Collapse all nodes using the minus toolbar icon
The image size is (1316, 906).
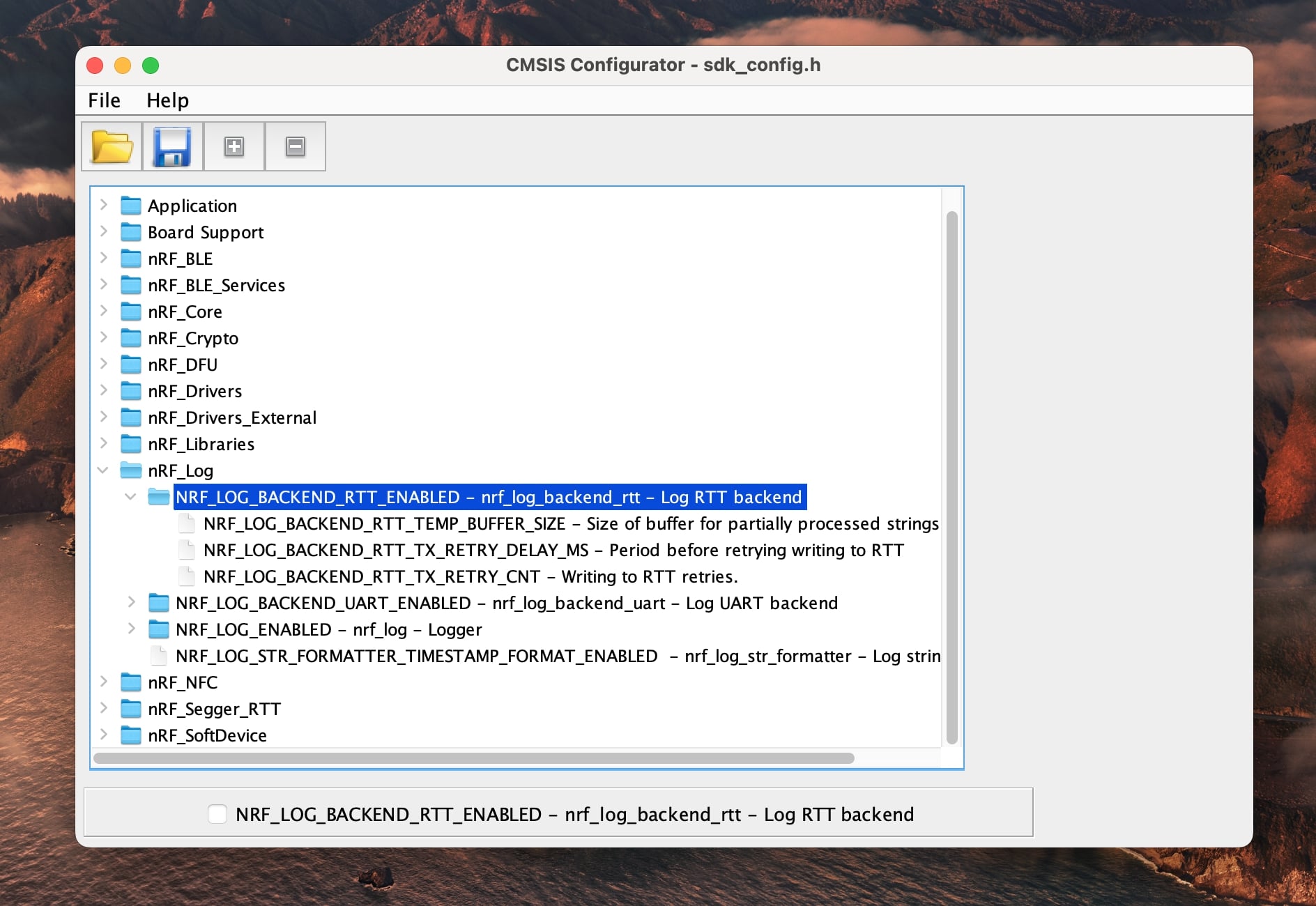(295, 146)
